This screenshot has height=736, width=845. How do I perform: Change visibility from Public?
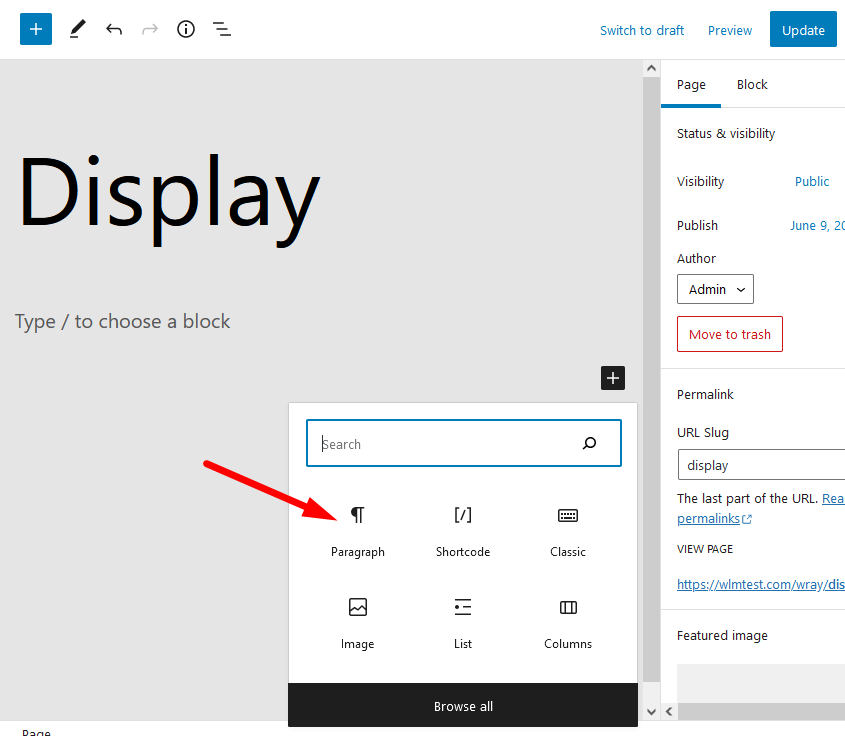[x=812, y=182]
